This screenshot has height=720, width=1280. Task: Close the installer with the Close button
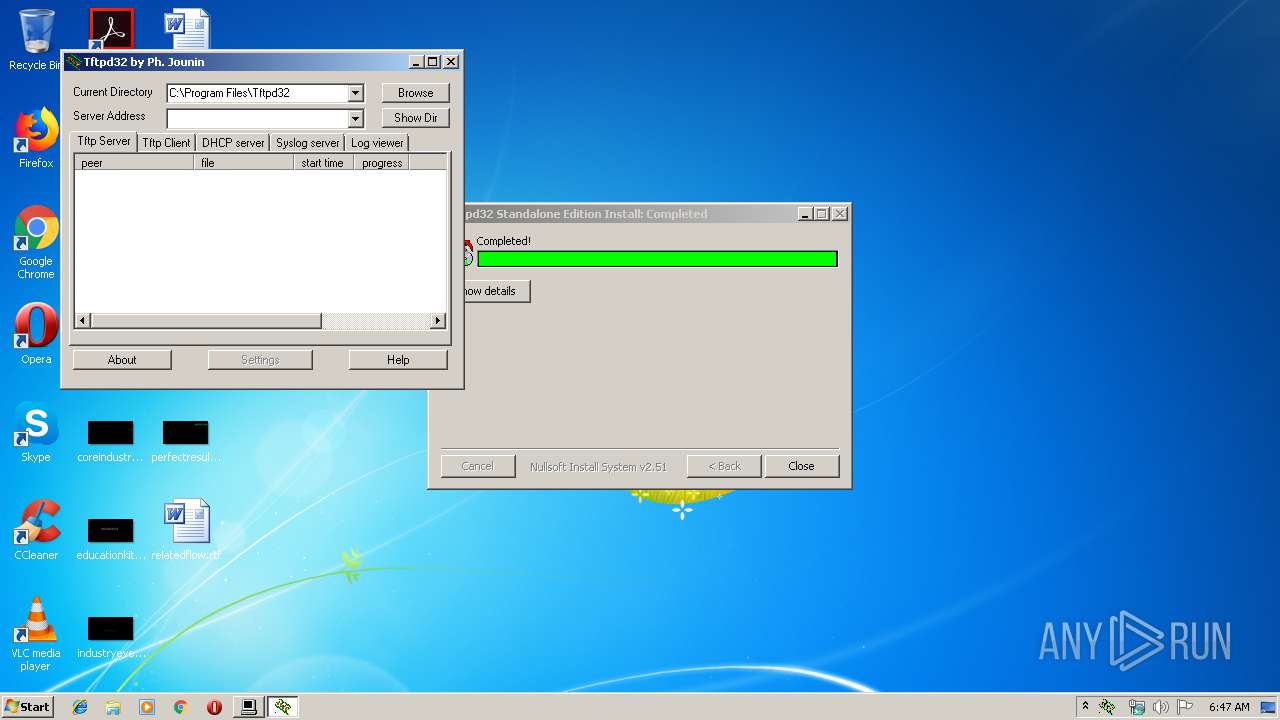[x=801, y=466]
